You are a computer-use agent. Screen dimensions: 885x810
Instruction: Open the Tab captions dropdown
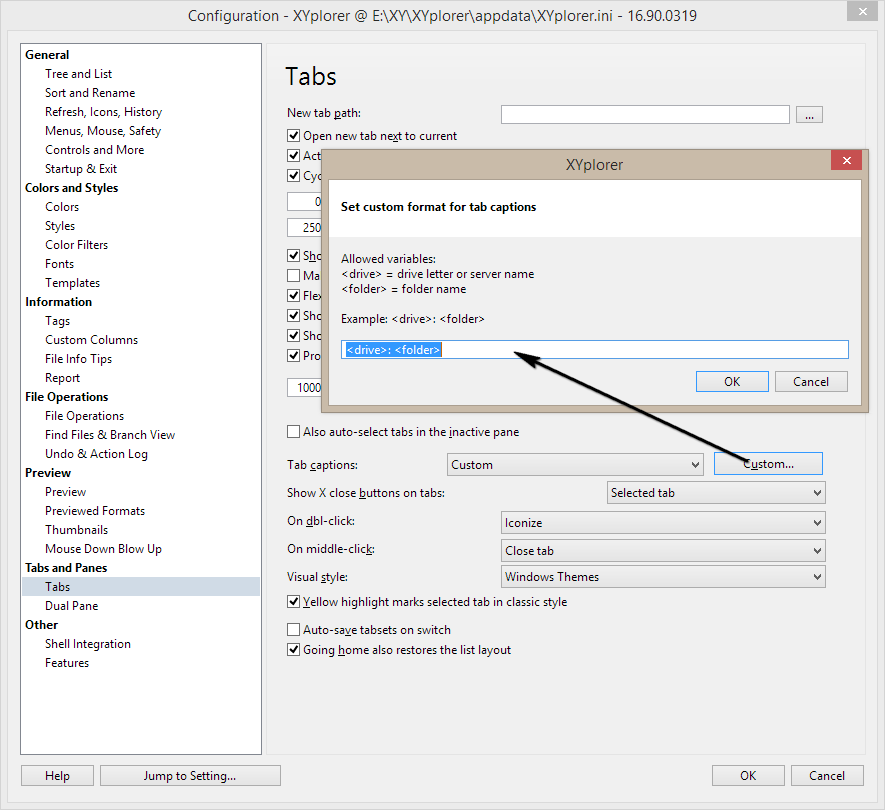coord(575,465)
